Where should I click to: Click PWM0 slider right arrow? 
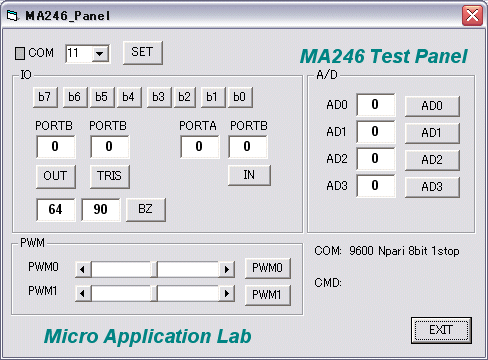pyautogui.click(x=227, y=269)
